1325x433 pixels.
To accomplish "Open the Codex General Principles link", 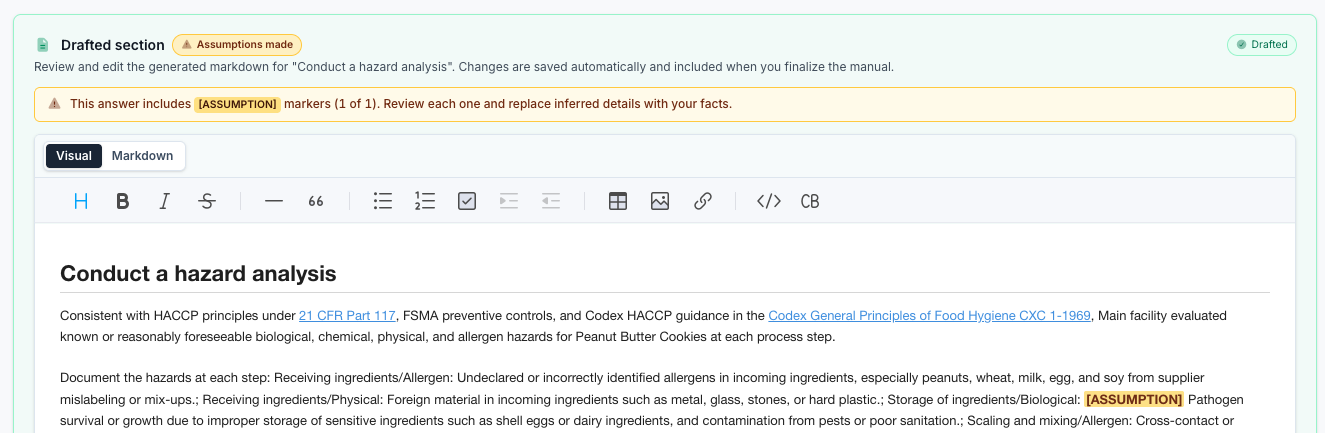I will tap(929, 316).
